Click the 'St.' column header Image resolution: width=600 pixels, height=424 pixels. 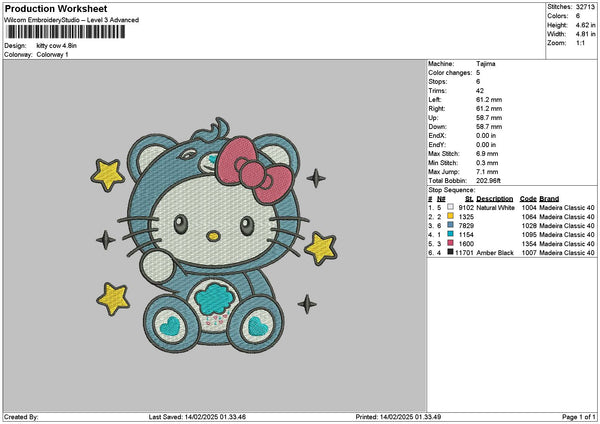pos(470,199)
